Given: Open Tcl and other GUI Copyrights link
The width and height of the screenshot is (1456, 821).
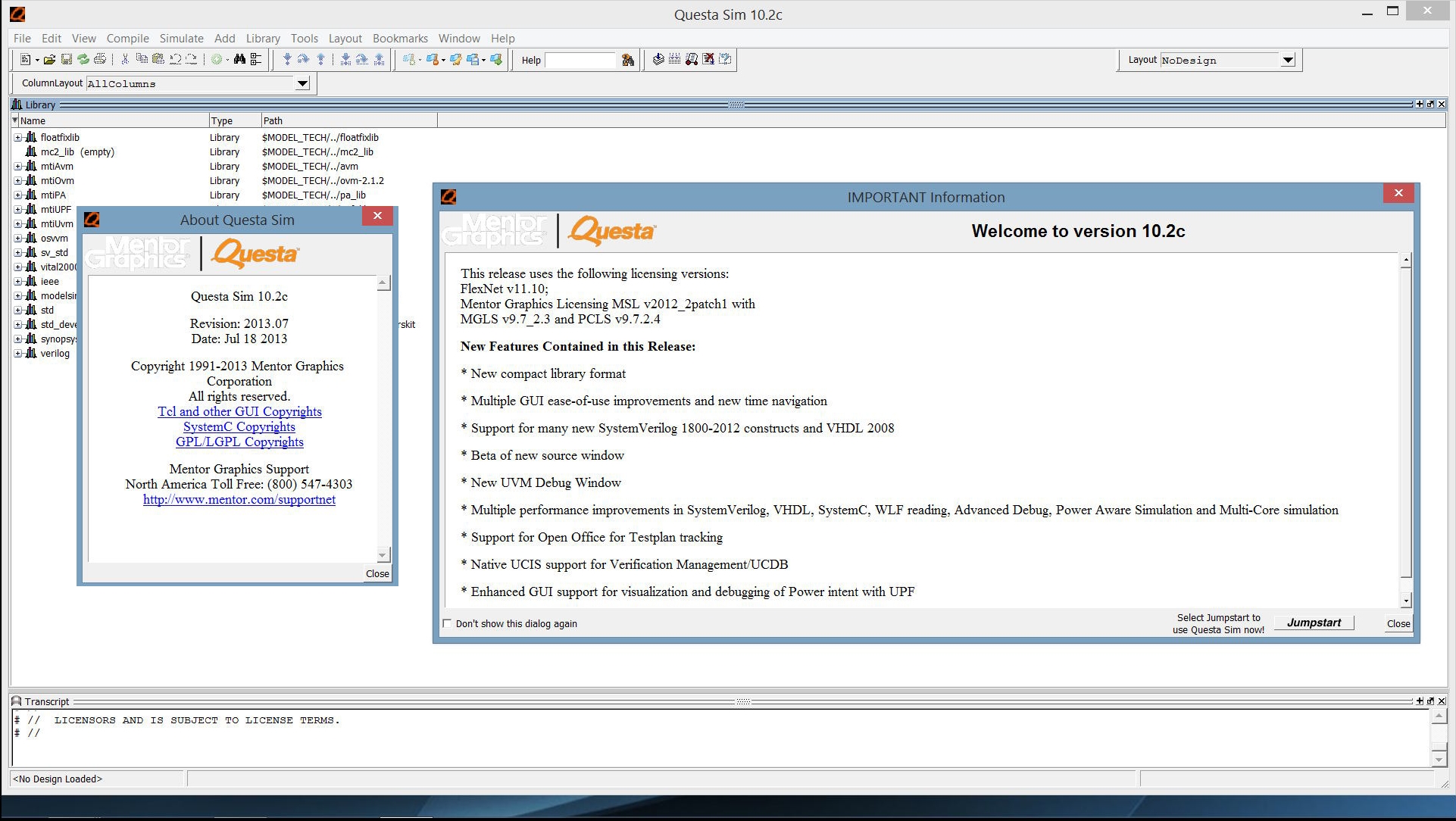Looking at the screenshot, I should pyautogui.click(x=239, y=411).
